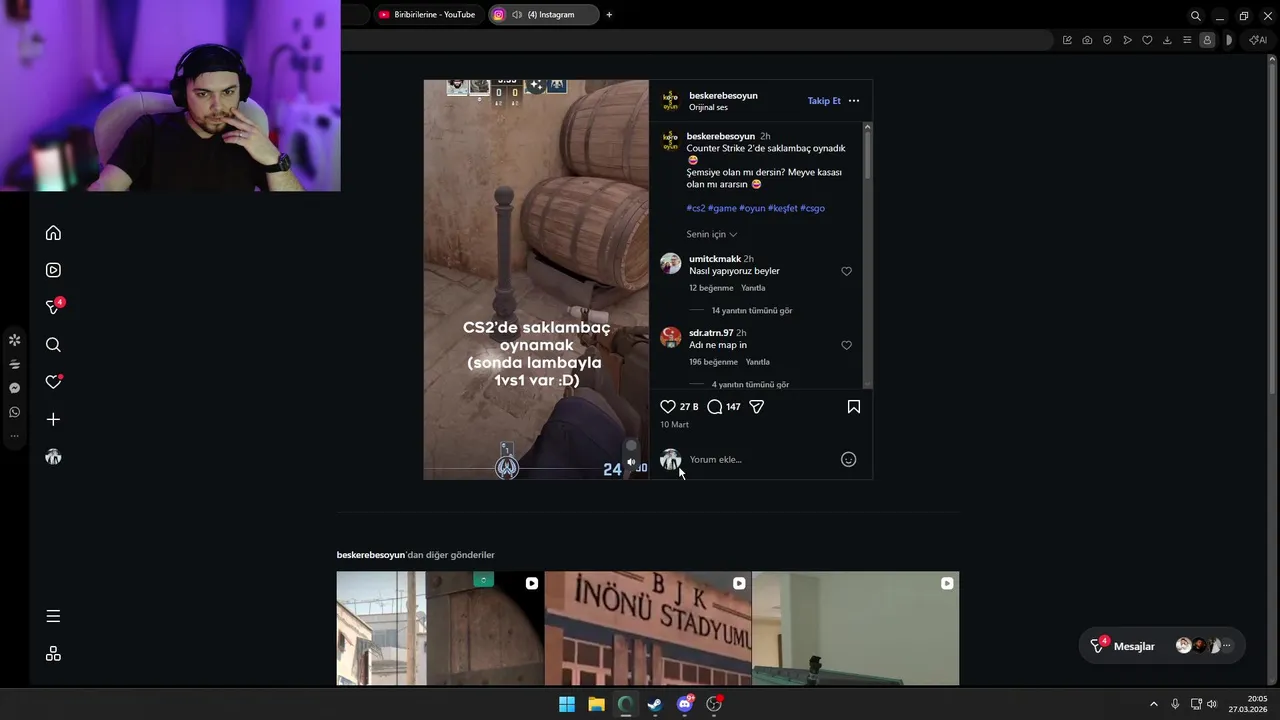Image resolution: width=1280 pixels, height=720 pixels.
Task: Like the umitckmakk comment
Action: point(846,271)
